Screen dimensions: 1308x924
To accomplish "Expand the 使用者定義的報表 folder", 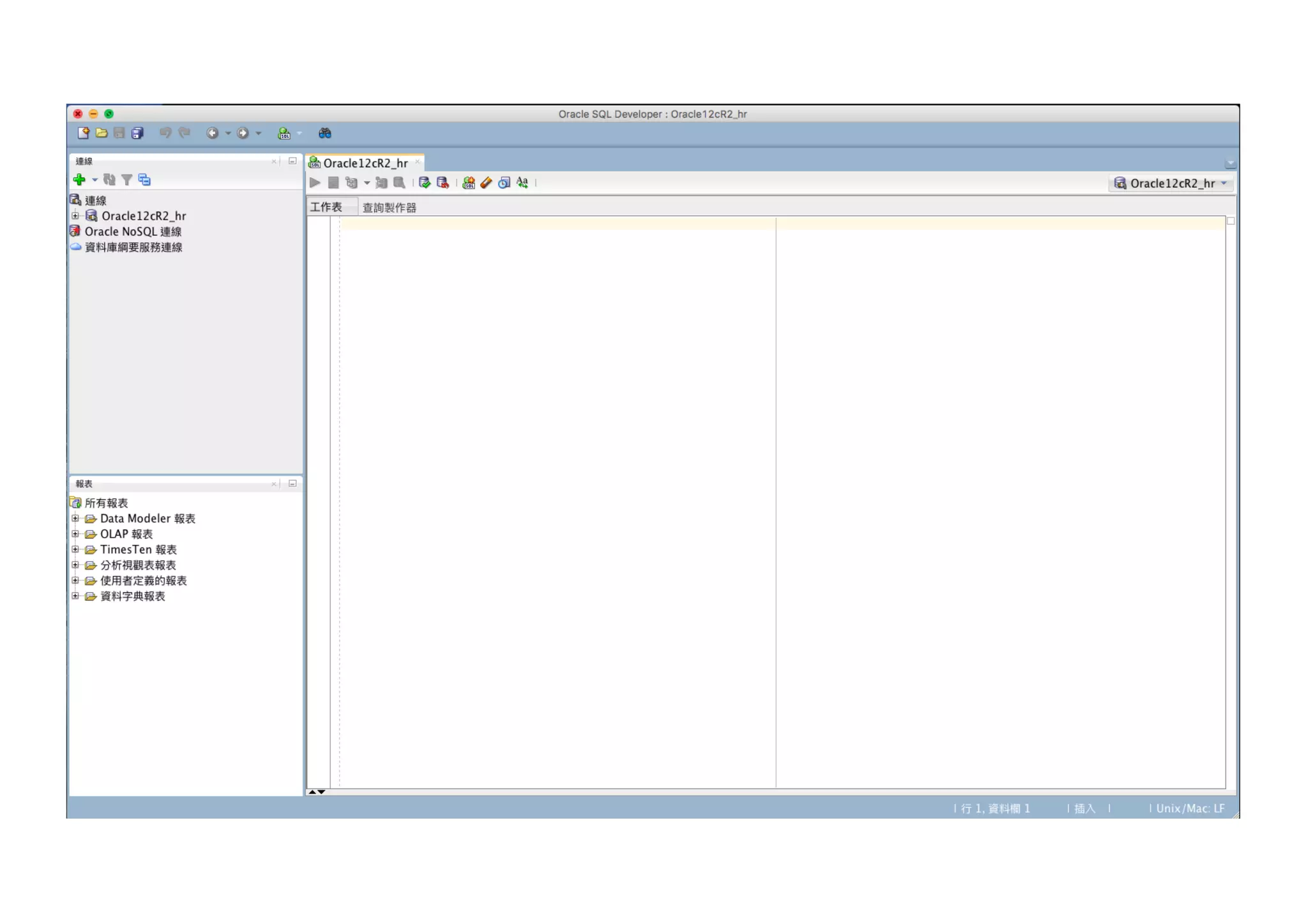I will (75, 580).
